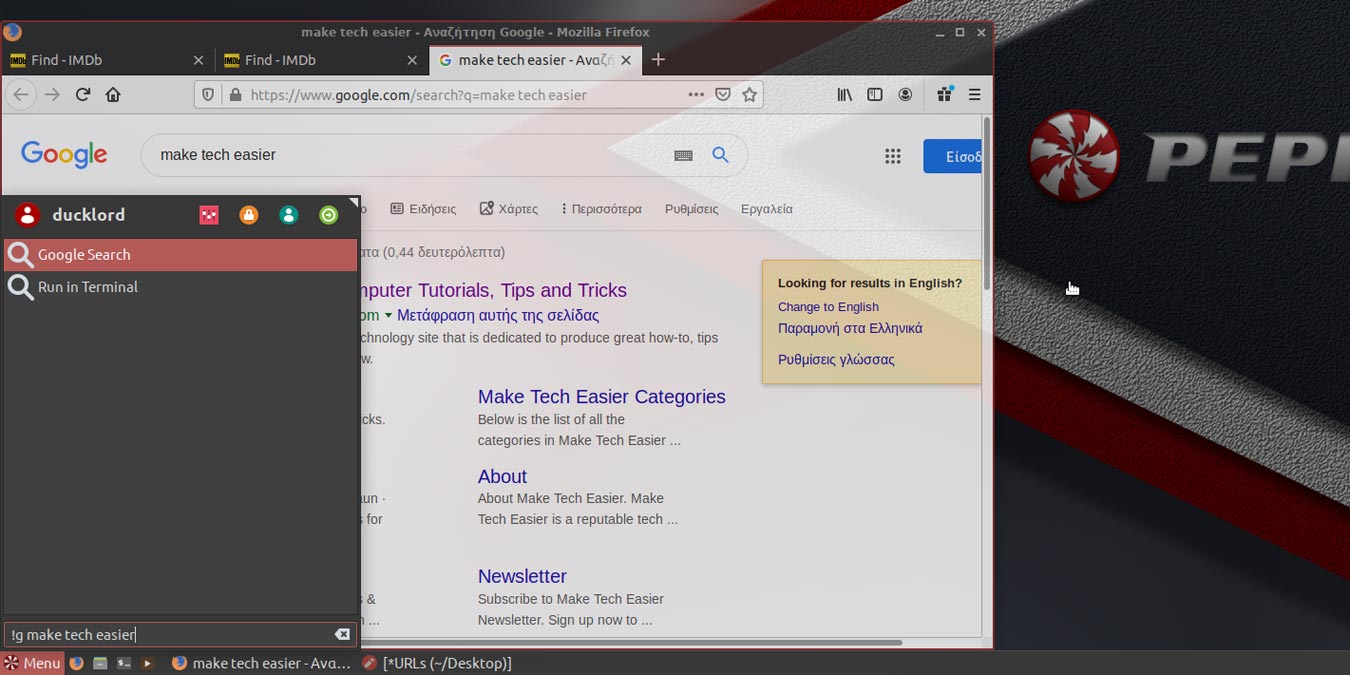Click the Firefox Account profile icon
Screen dimensions: 1350x675
point(905,94)
